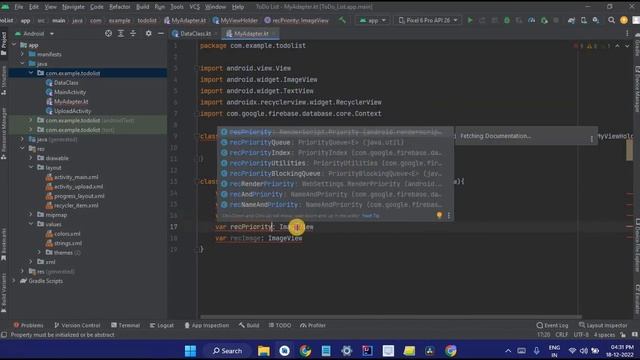Click the Build hammer icon in toolbar
This screenshot has height=360, width=640.
pos(342,20)
